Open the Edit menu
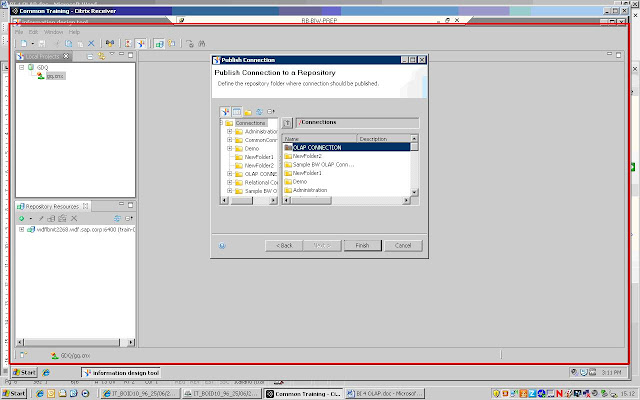Screen dimensions: 640x400 [33, 32]
